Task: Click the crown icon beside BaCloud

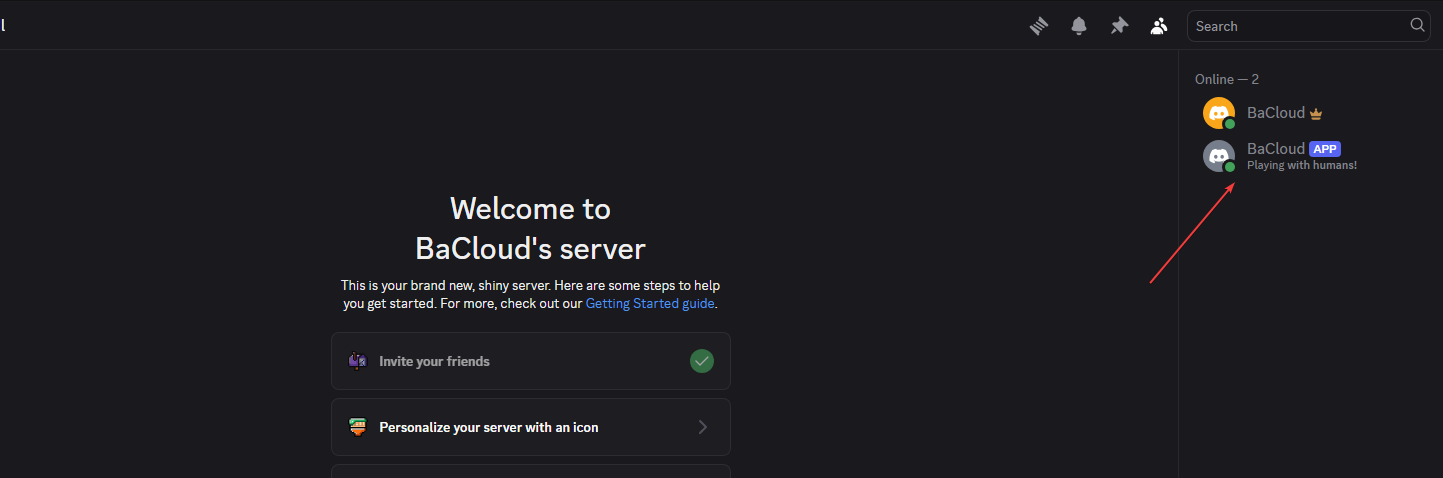Action: [1316, 114]
